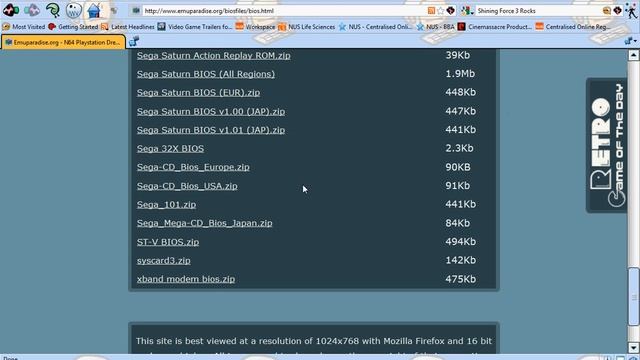Download Sega Saturn BIOS (EUR).zip
Viewport: 640px width, 360px height.
(198, 93)
